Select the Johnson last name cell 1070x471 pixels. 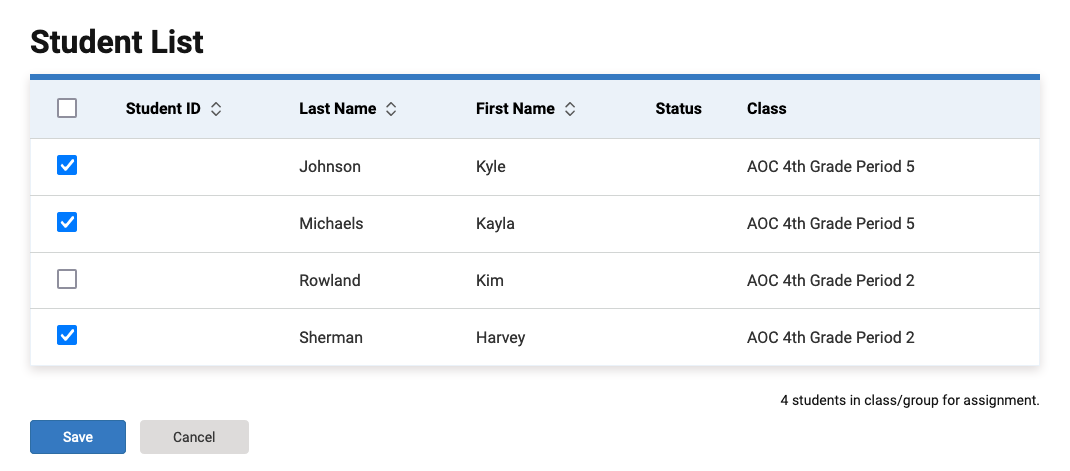tap(330, 167)
